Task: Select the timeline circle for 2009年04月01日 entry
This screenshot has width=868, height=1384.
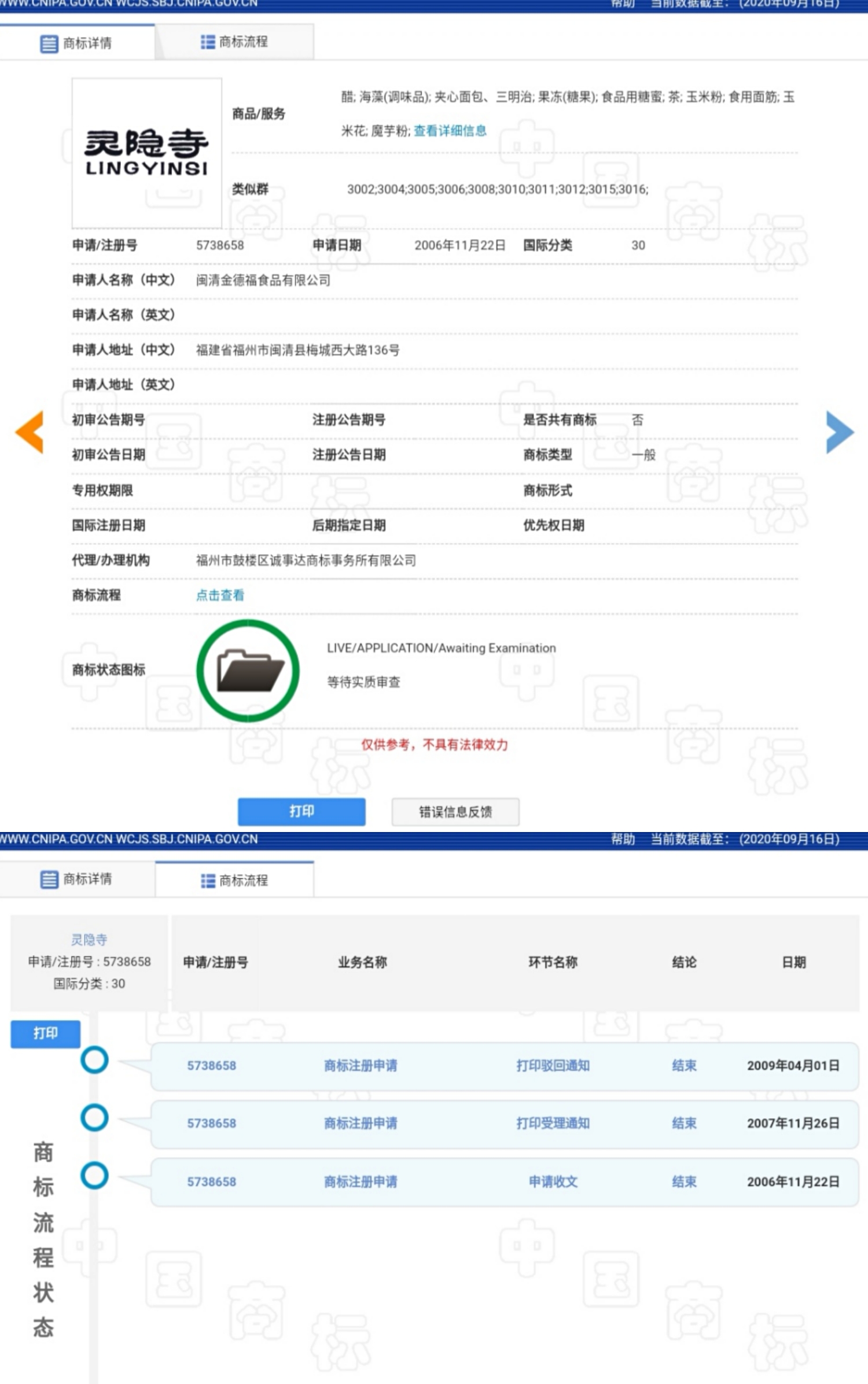Action: pyautogui.click(x=94, y=1060)
